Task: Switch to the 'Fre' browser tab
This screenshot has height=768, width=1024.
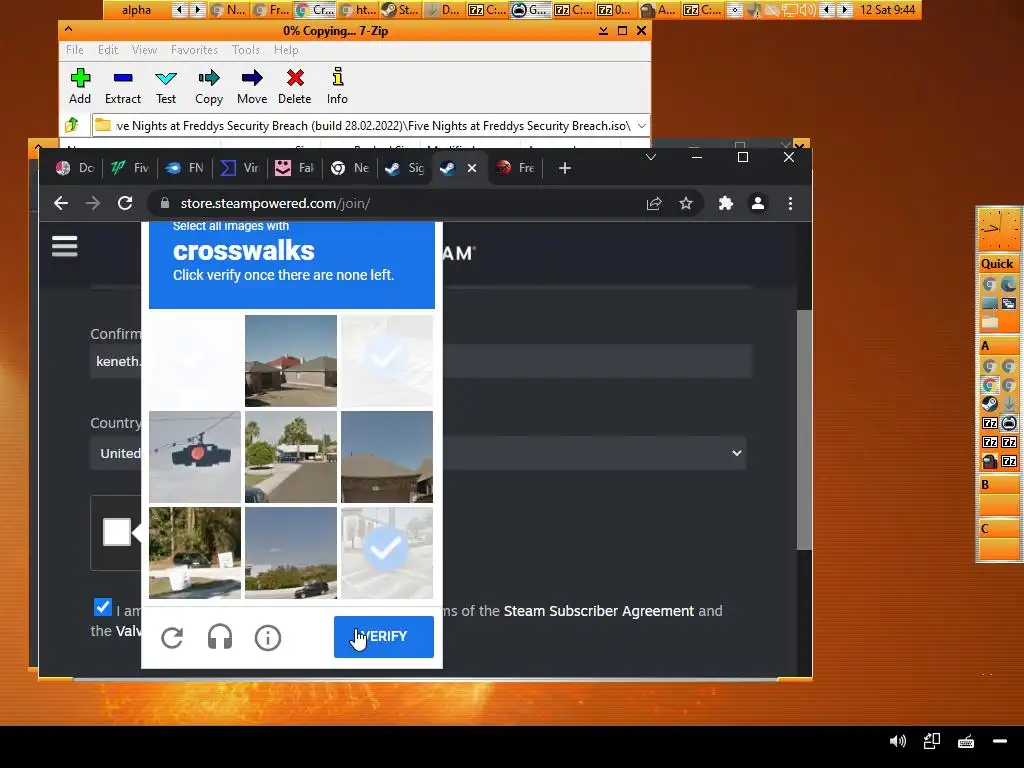Action: pos(515,168)
